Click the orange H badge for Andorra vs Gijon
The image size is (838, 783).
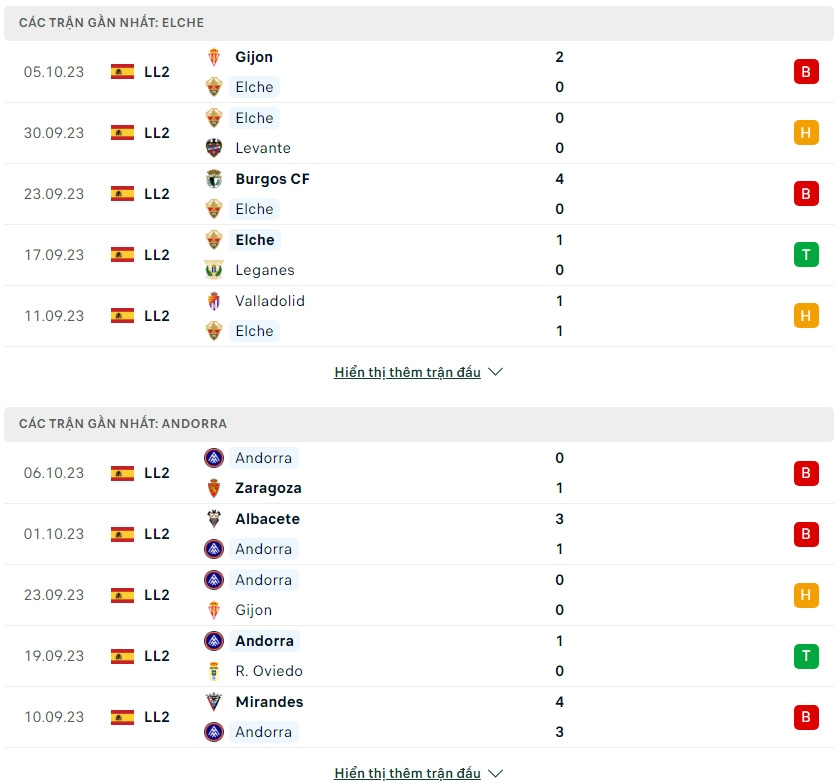806,595
